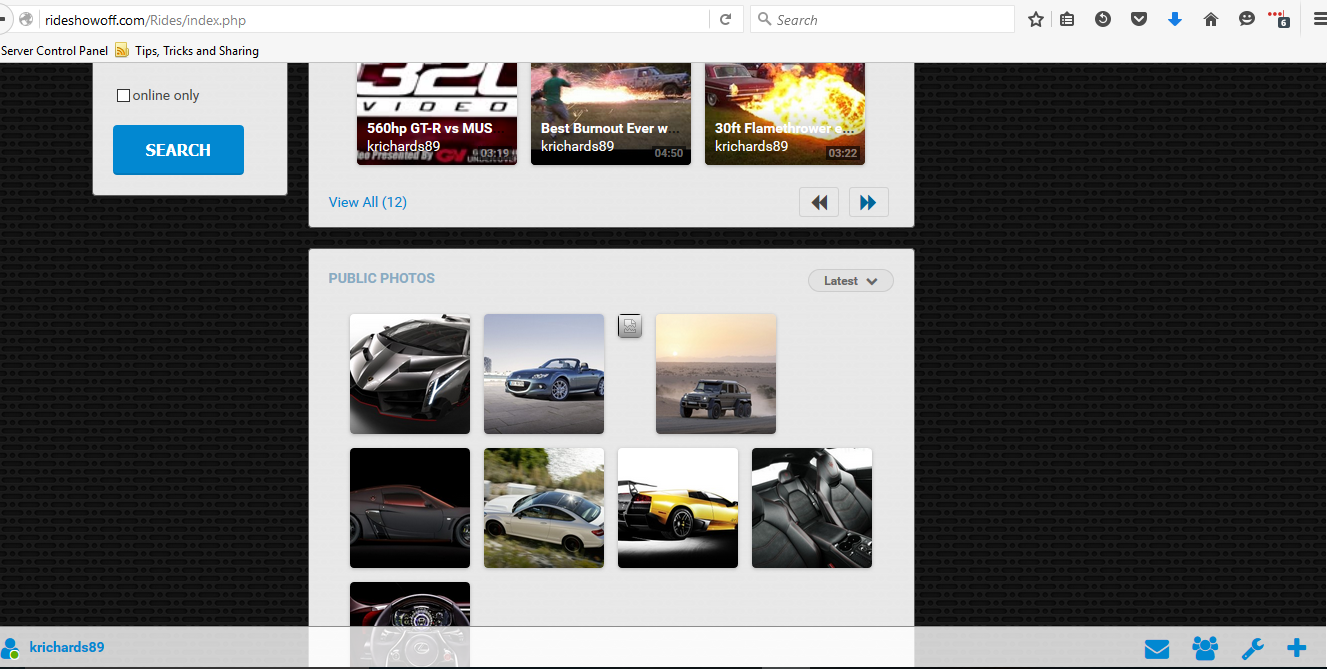Enable the online only checkbox
The image size is (1327, 669).
coord(124,96)
